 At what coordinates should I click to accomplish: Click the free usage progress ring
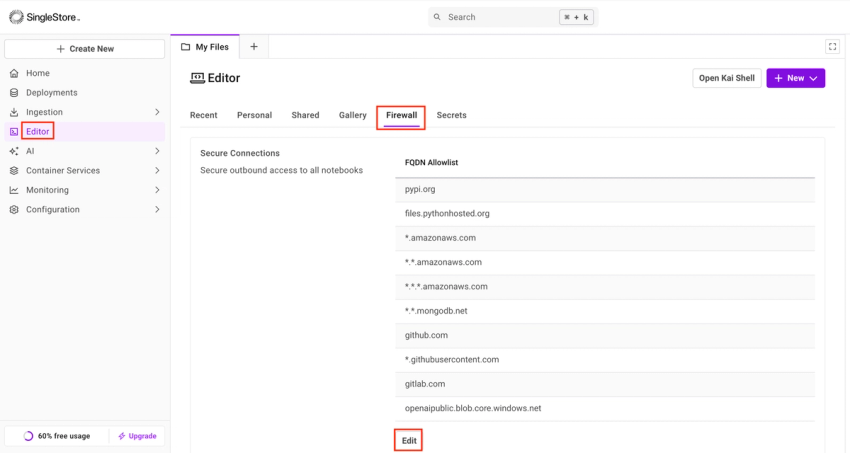tap(28, 436)
